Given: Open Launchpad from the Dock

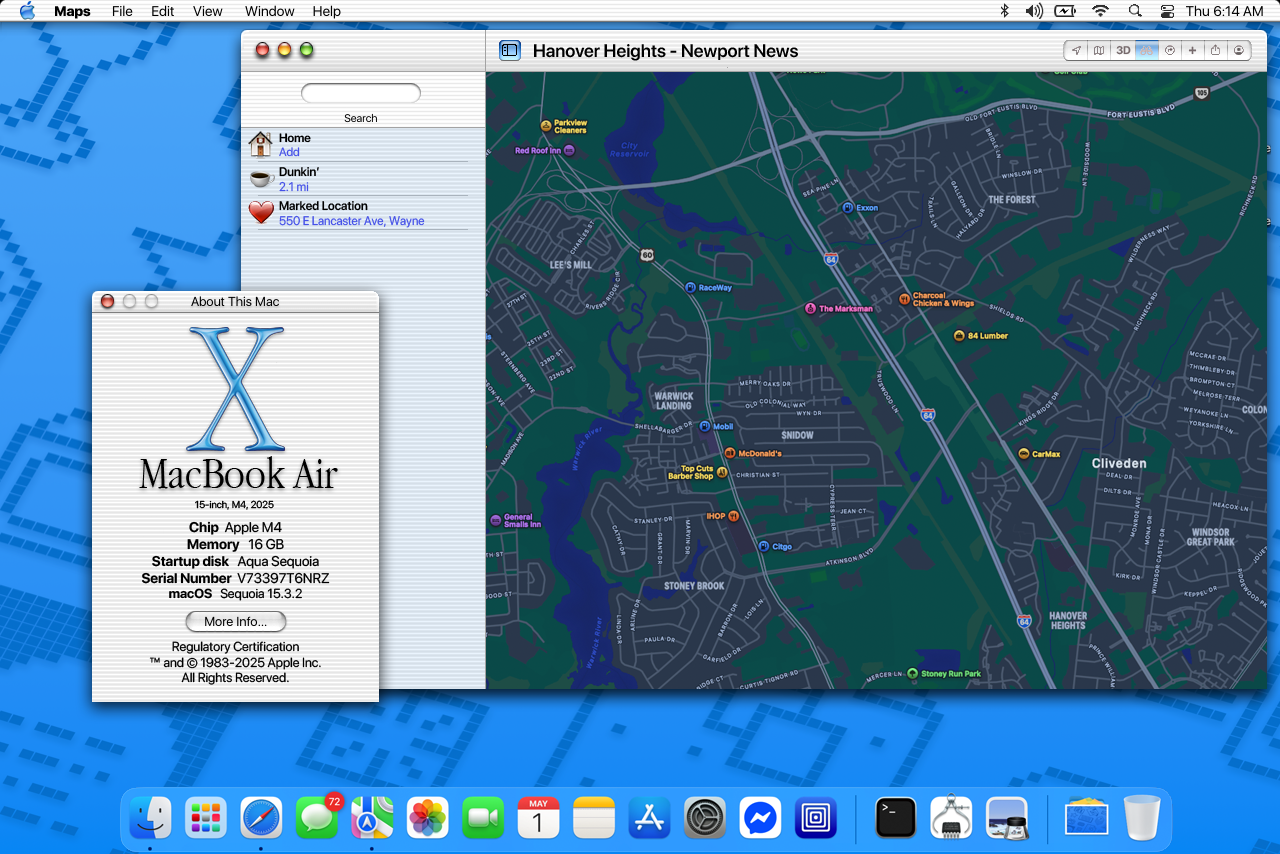Looking at the screenshot, I should pos(206,818).
